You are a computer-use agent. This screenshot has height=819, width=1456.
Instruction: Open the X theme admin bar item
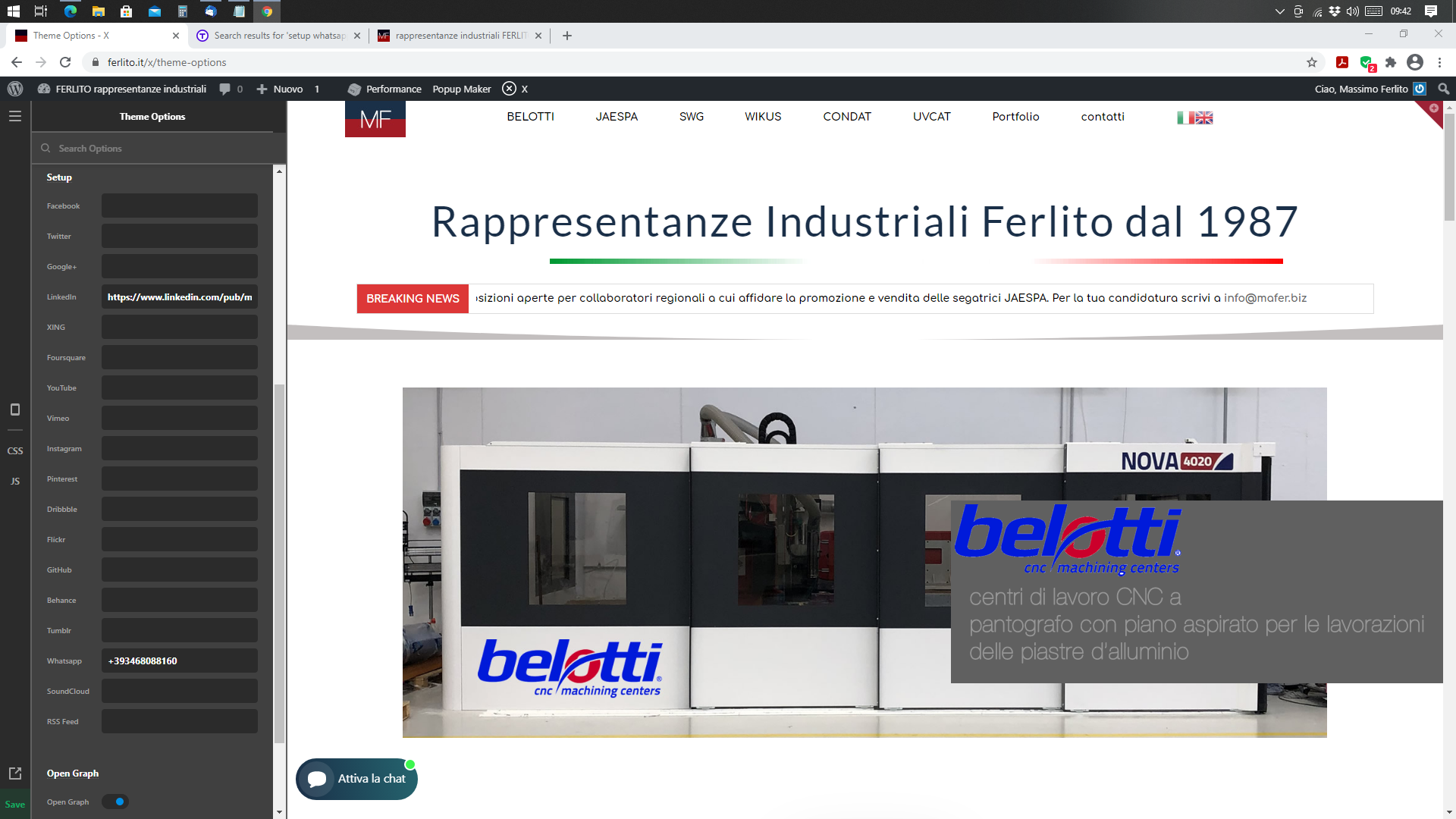[515, 89]
